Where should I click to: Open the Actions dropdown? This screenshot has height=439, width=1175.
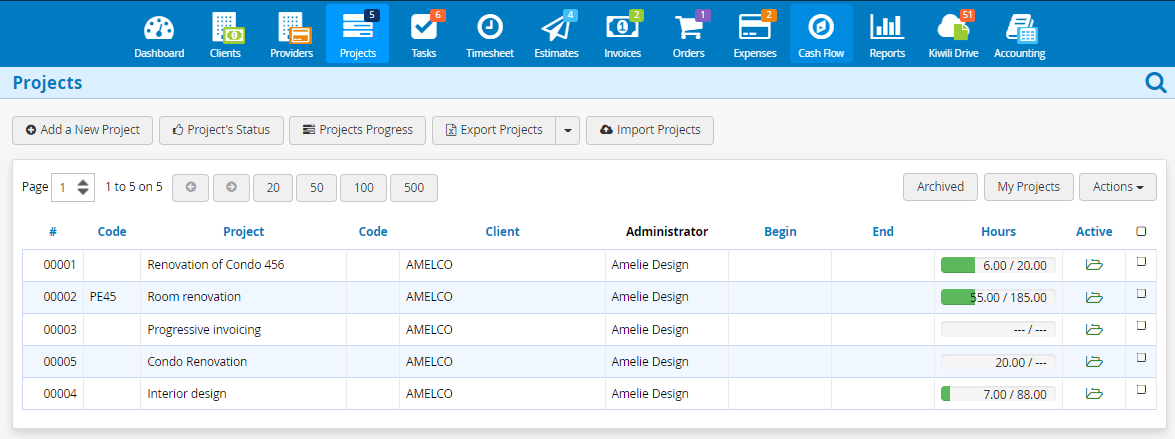pos(1117,187)
